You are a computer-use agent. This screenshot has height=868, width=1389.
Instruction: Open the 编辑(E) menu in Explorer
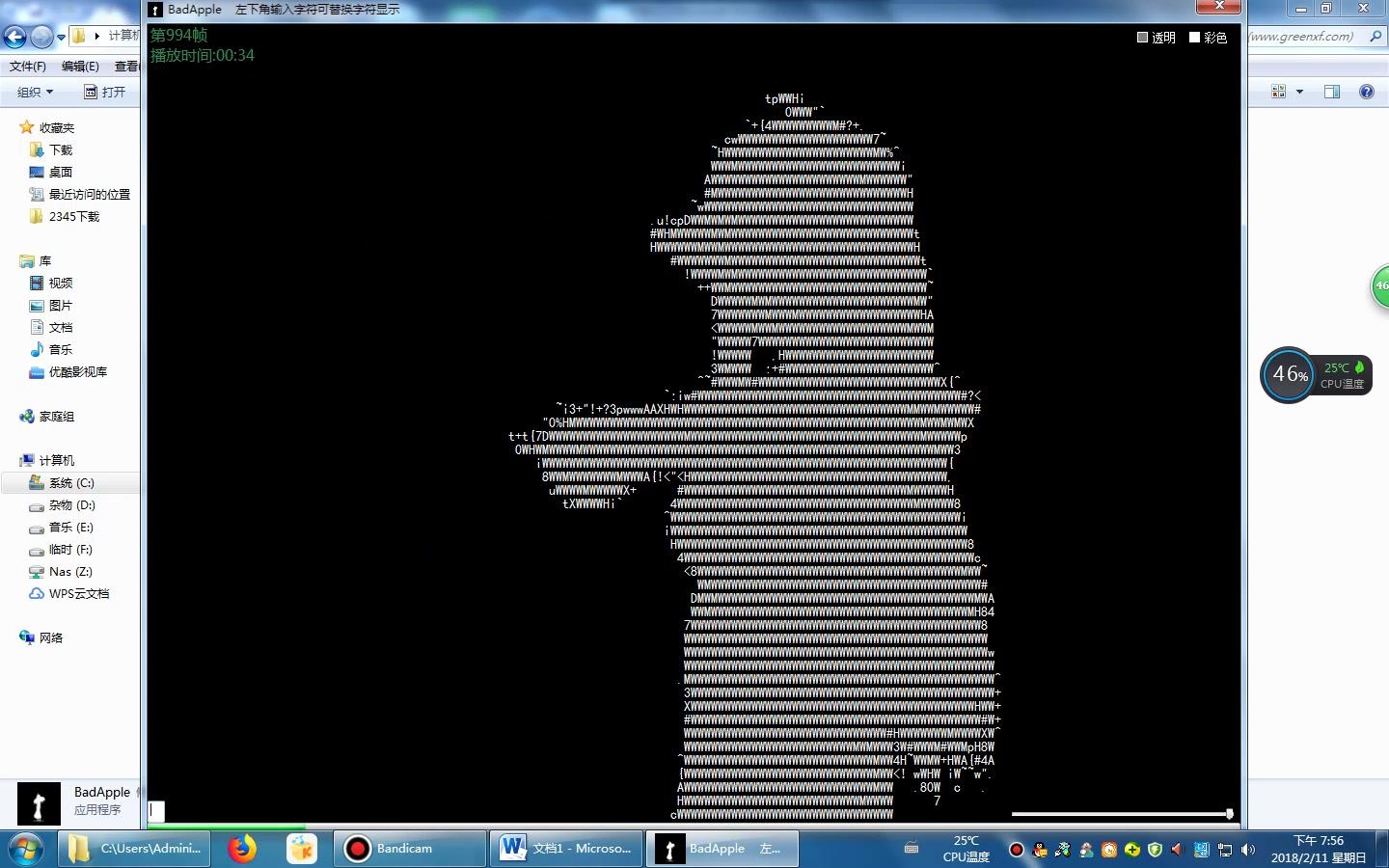coord(80,67)
